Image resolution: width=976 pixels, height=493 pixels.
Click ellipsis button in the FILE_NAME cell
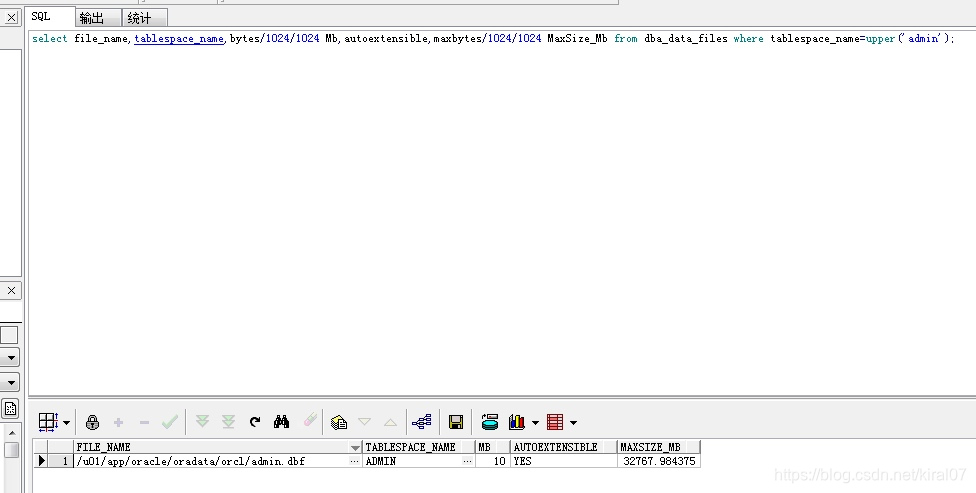point(354,461)
